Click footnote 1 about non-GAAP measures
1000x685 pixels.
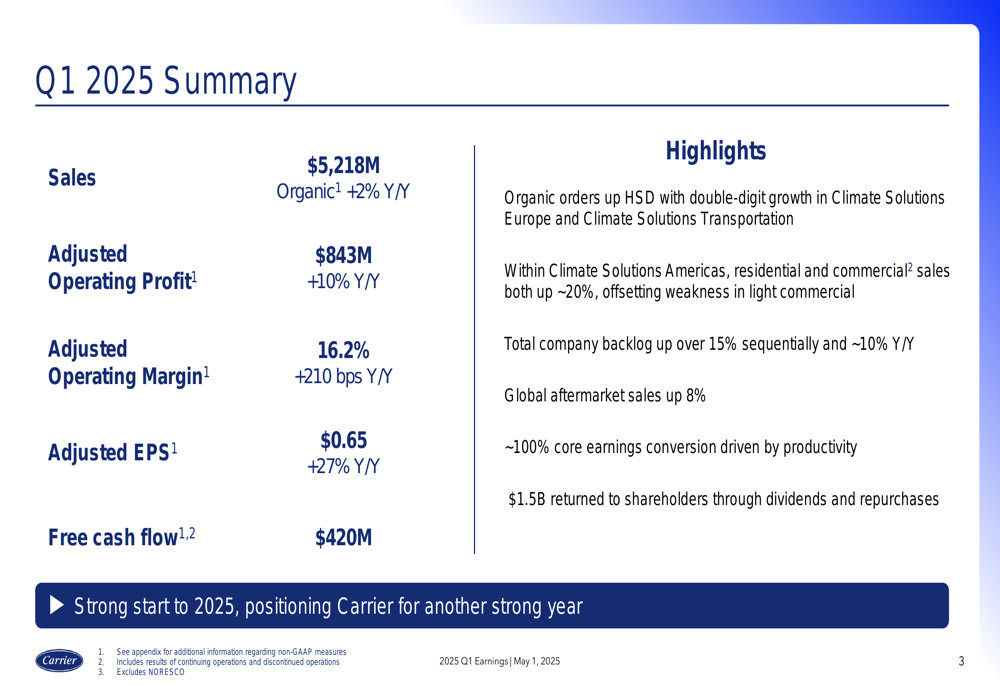pos(223,652)
